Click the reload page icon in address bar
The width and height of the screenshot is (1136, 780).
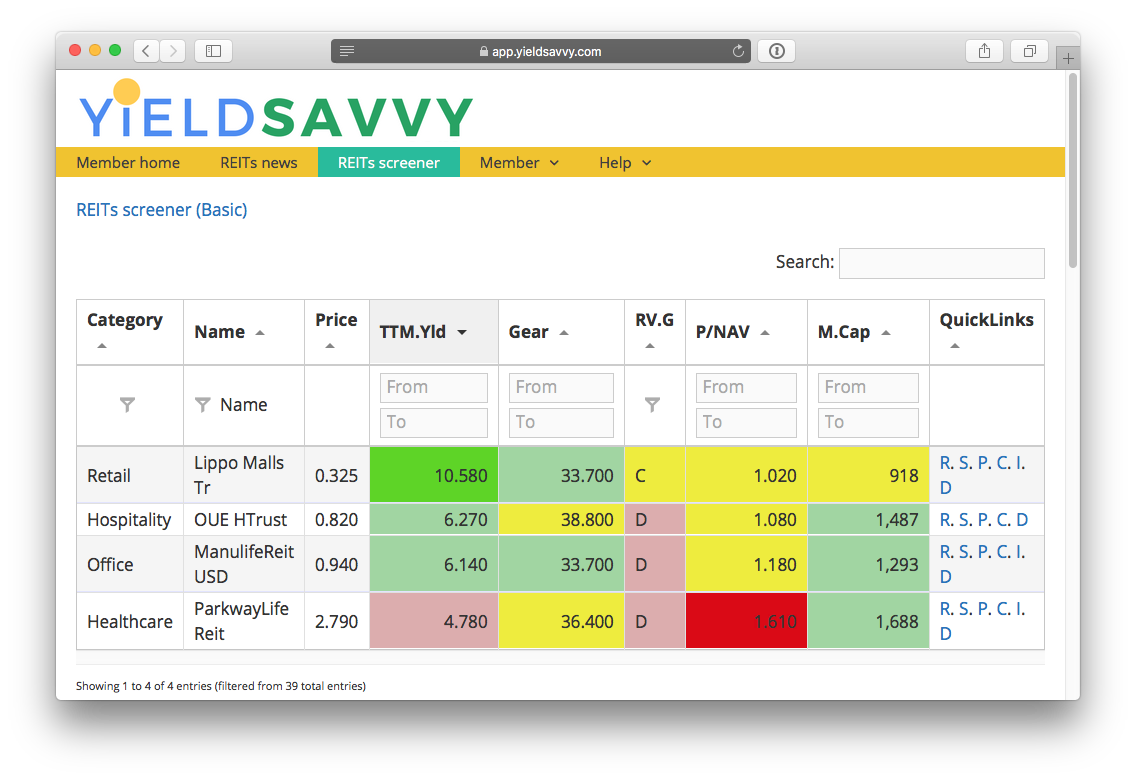point(738,51)
